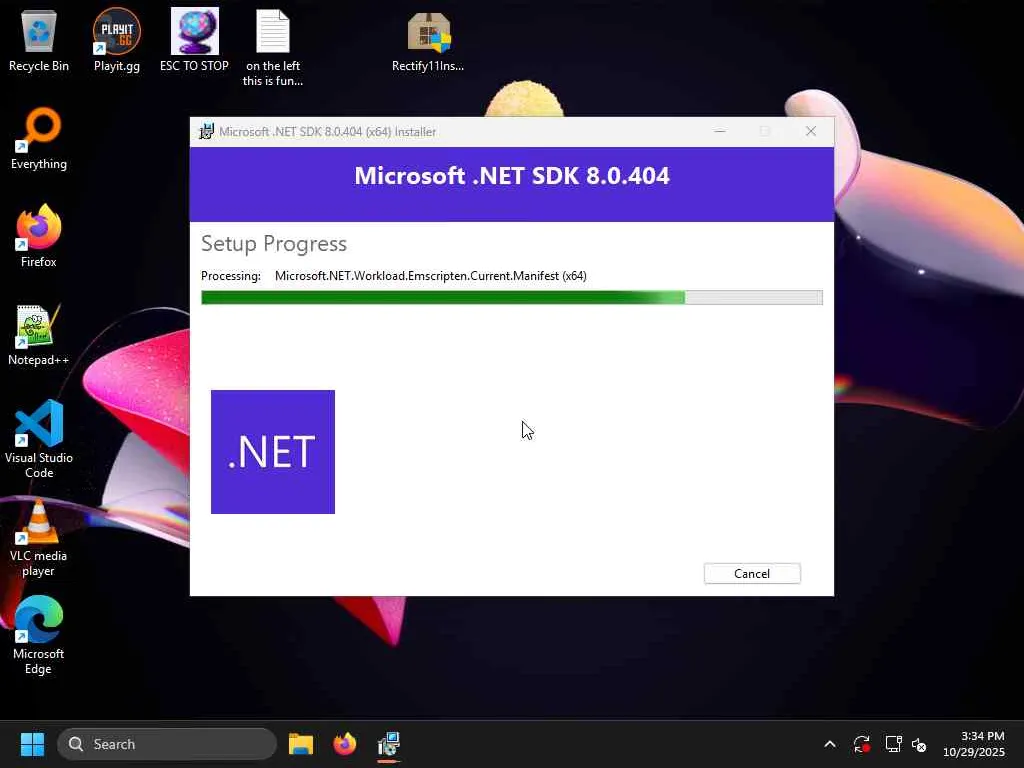Select the Playit.gg desktop shortcut
Viewport: 1024px width, 768px height.
(x=117, y=40)
